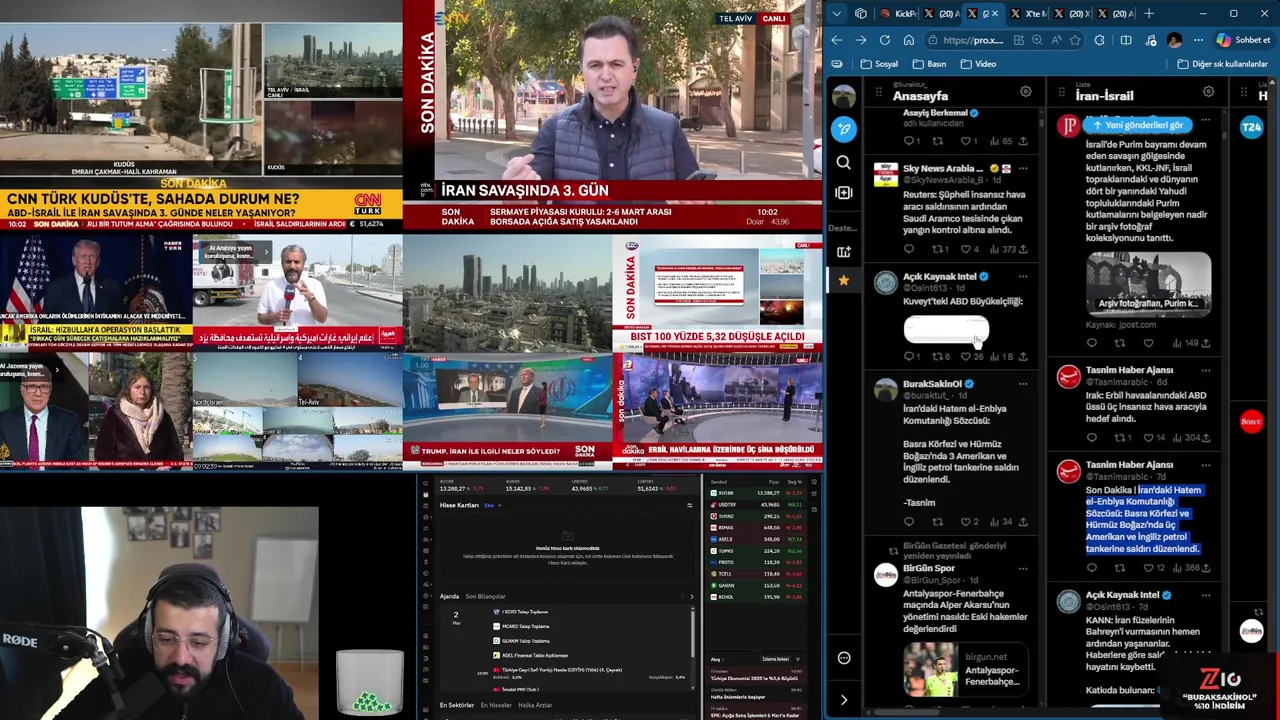Open Sözcü avatar in third column
Screen dimensions: 1280x720
tap(1251, 421)
